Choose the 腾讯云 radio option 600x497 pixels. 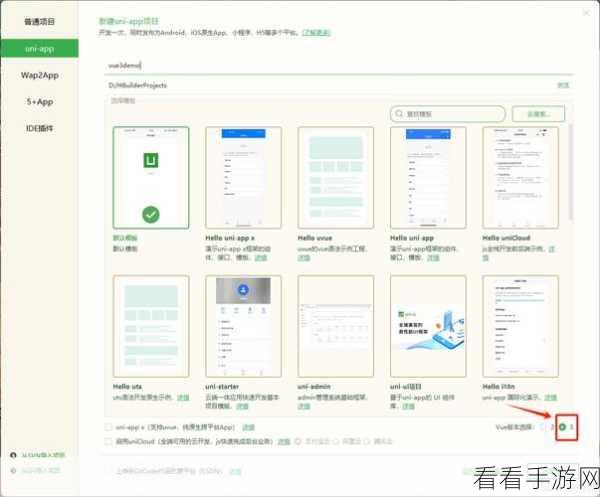(367, 442)
